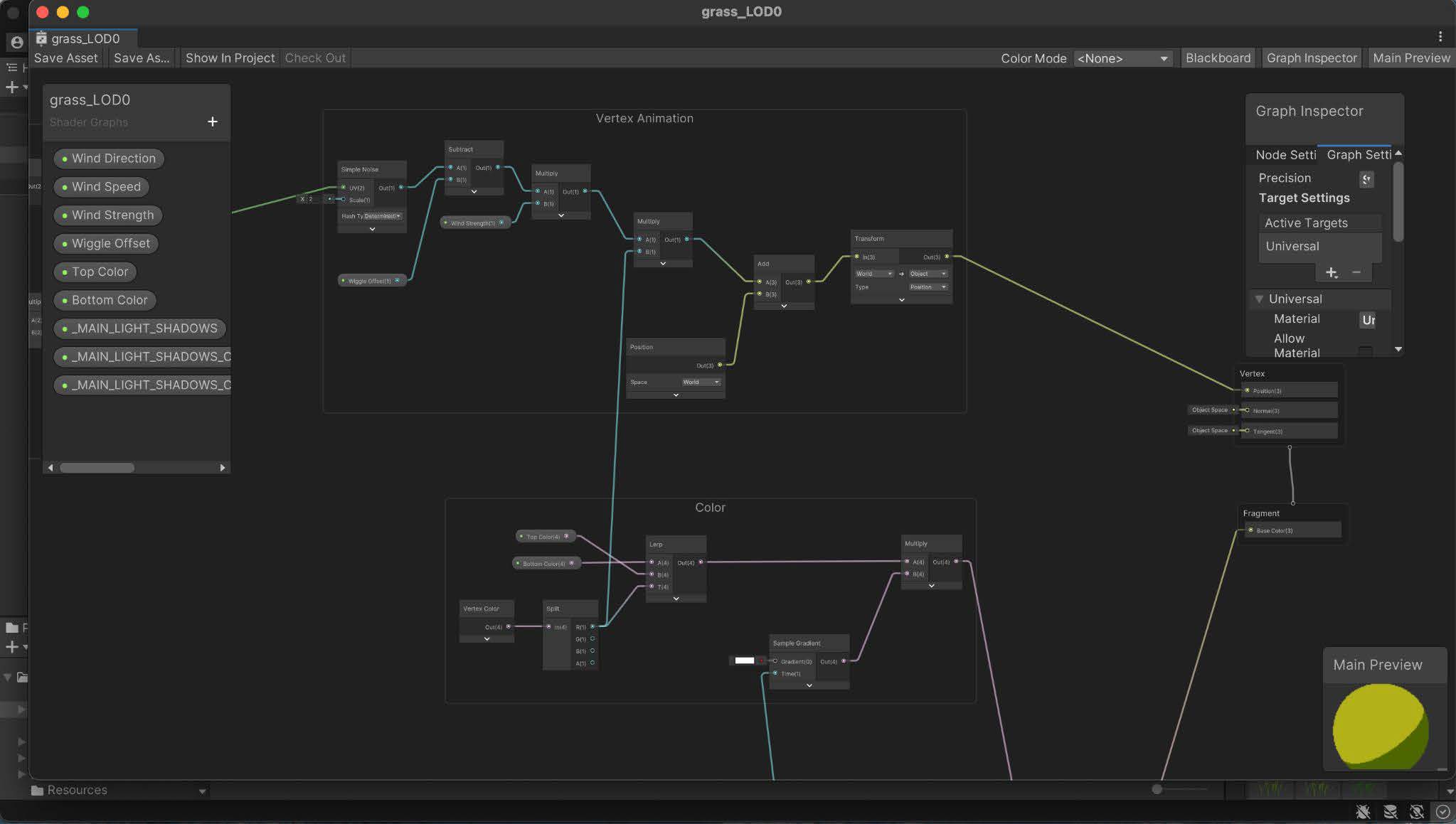Collapse the Universal foldout triangle
The image size is (1456, 824).
[1258, 299]
